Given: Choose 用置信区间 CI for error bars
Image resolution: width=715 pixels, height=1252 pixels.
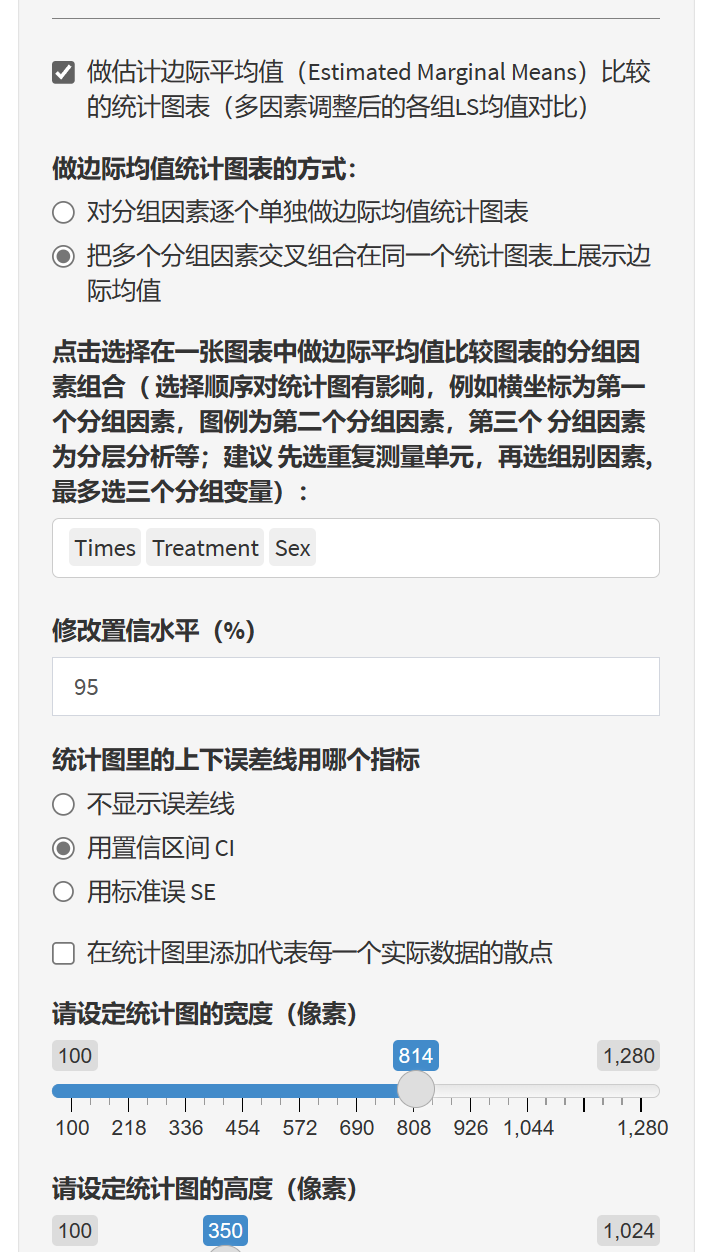Looking at the screenshot, I should tap(64, 848).
